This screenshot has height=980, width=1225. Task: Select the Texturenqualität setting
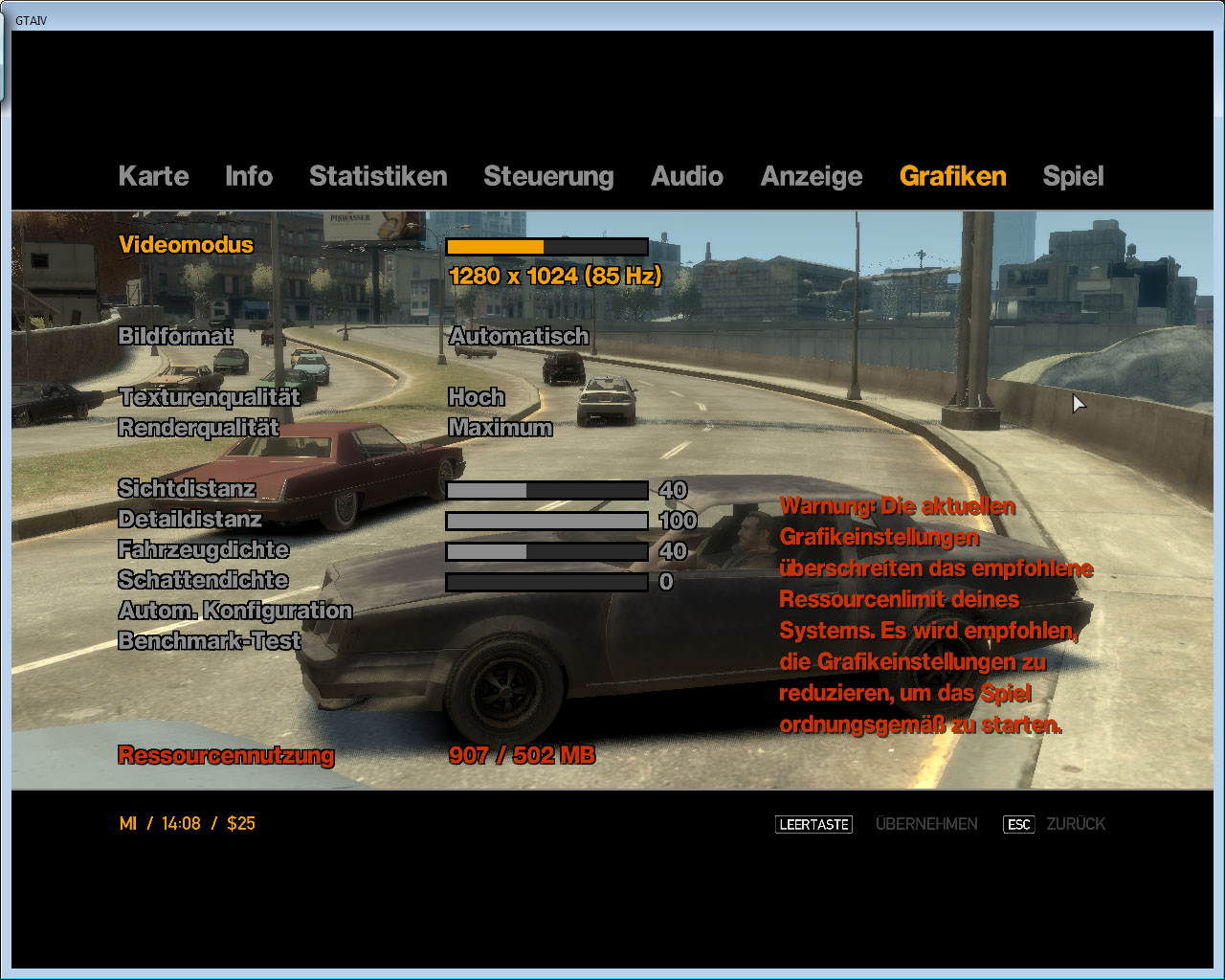[x=210, y=397]
